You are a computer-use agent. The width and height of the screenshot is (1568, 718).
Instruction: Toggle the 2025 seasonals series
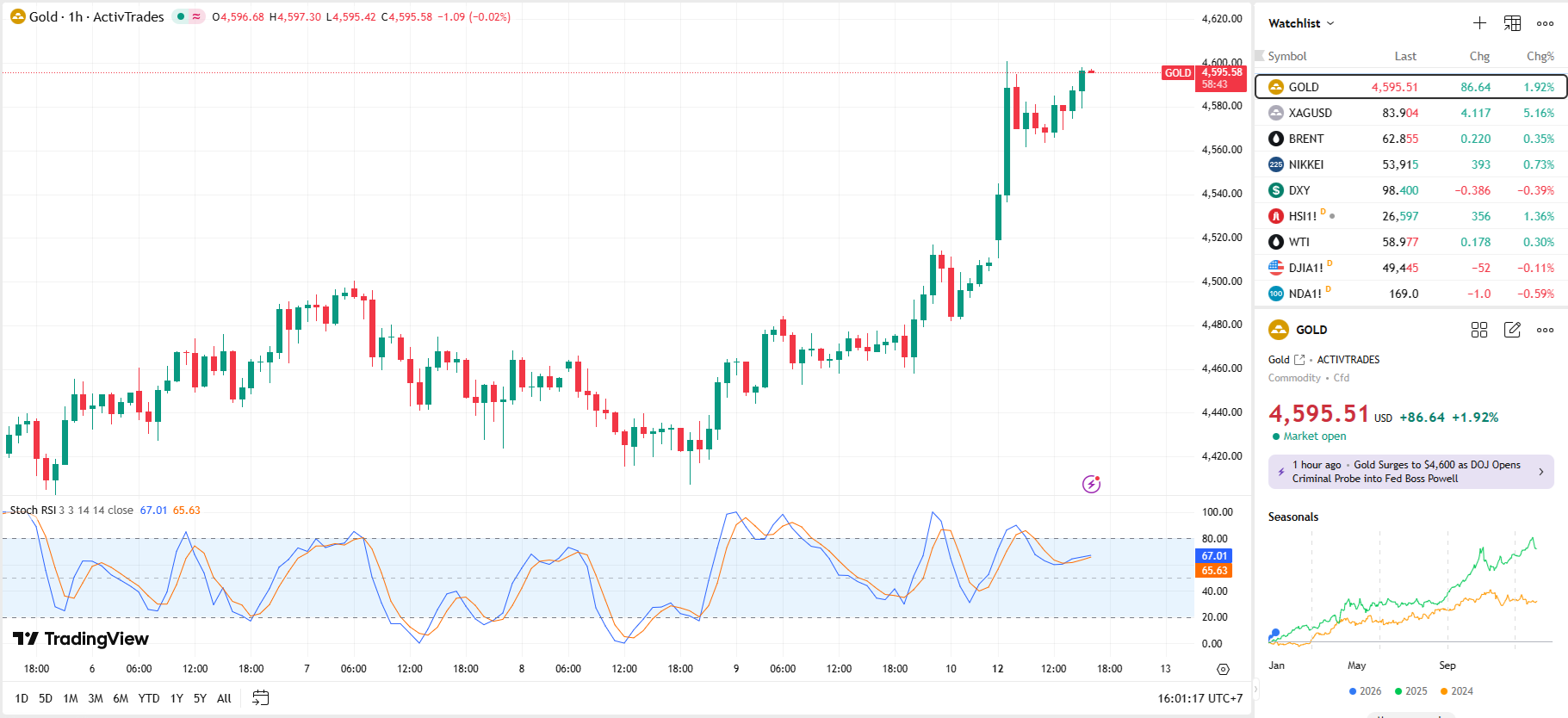click(1410, 691)
